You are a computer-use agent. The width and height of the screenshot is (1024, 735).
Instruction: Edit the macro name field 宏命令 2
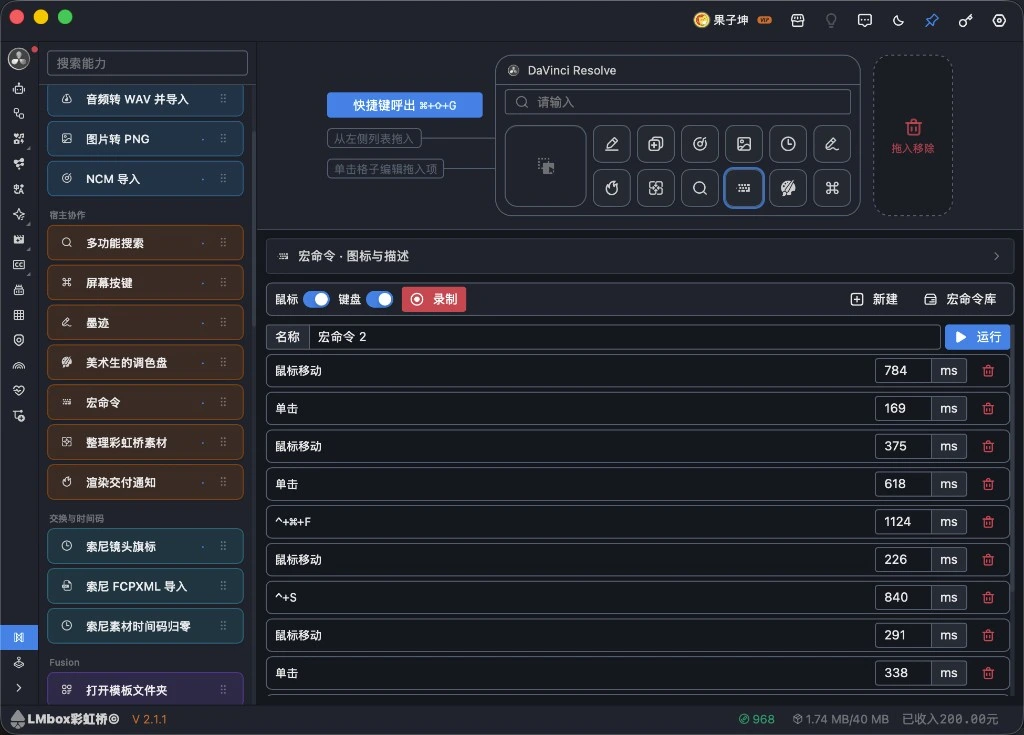pyautogui.click(x=624, y=337)
